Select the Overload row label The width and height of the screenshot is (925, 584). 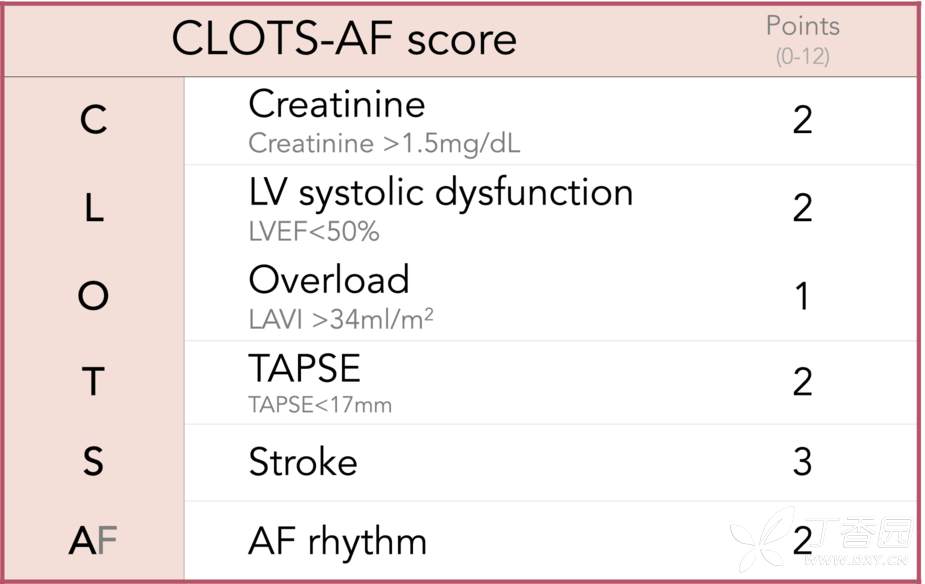point(328,279)
